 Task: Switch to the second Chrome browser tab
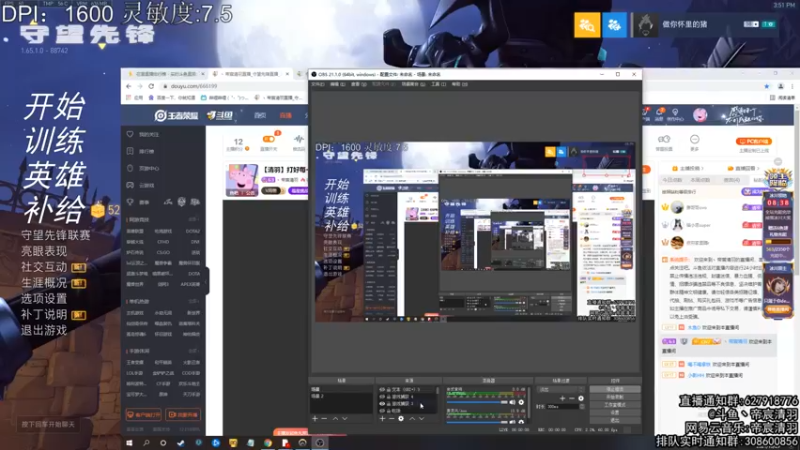pos(251,74)
